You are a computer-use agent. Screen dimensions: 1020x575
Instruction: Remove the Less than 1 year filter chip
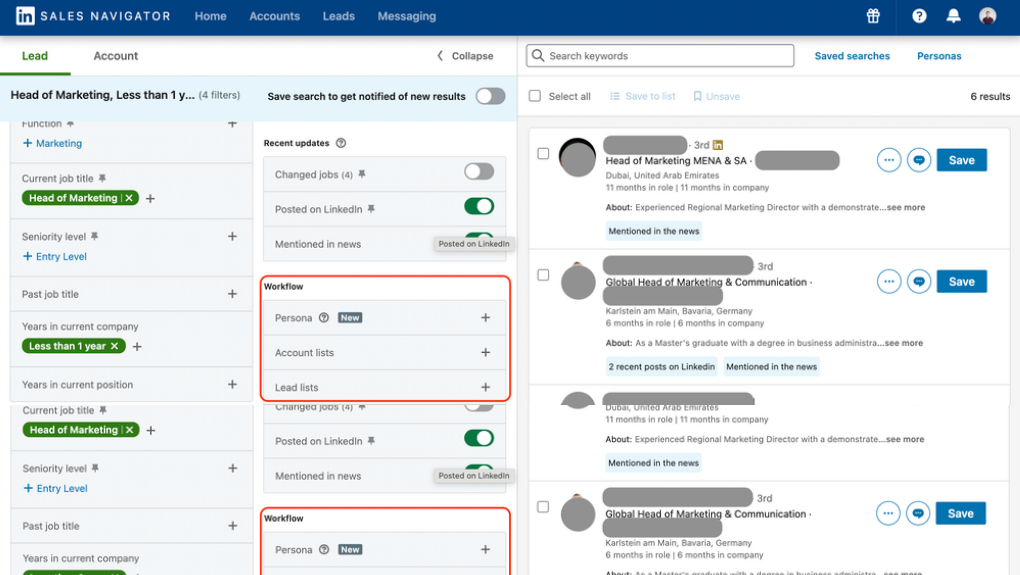click(114, 346)
